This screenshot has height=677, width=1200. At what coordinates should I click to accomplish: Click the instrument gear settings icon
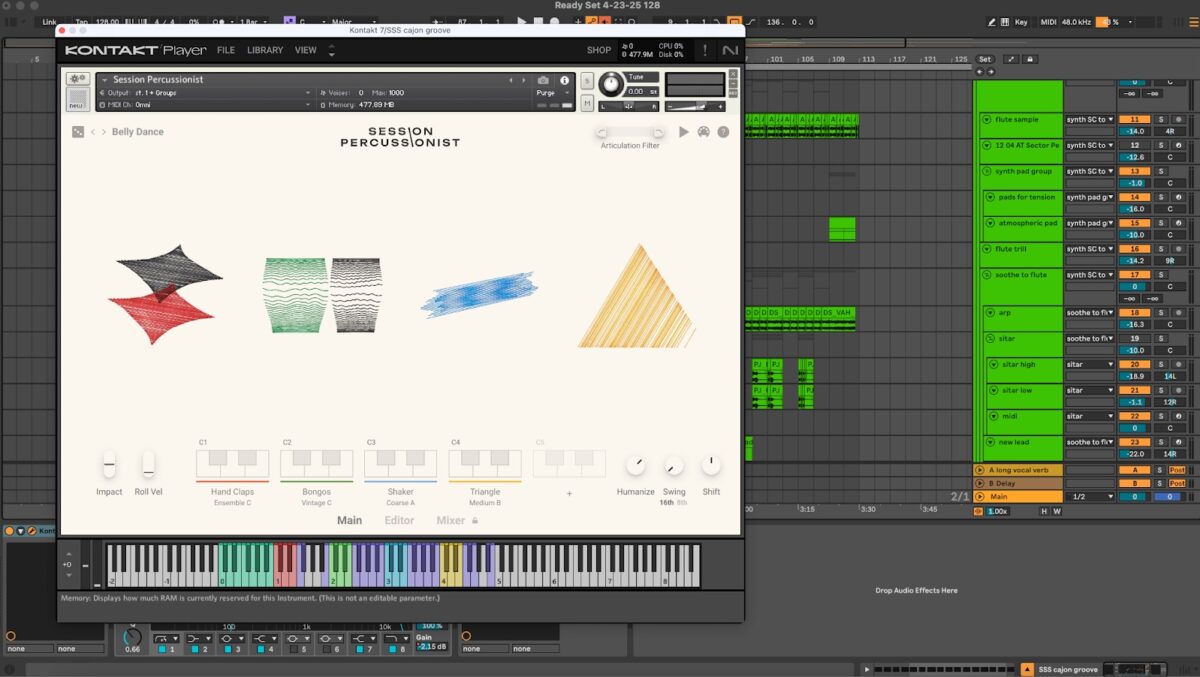click(x=77, y=79)
